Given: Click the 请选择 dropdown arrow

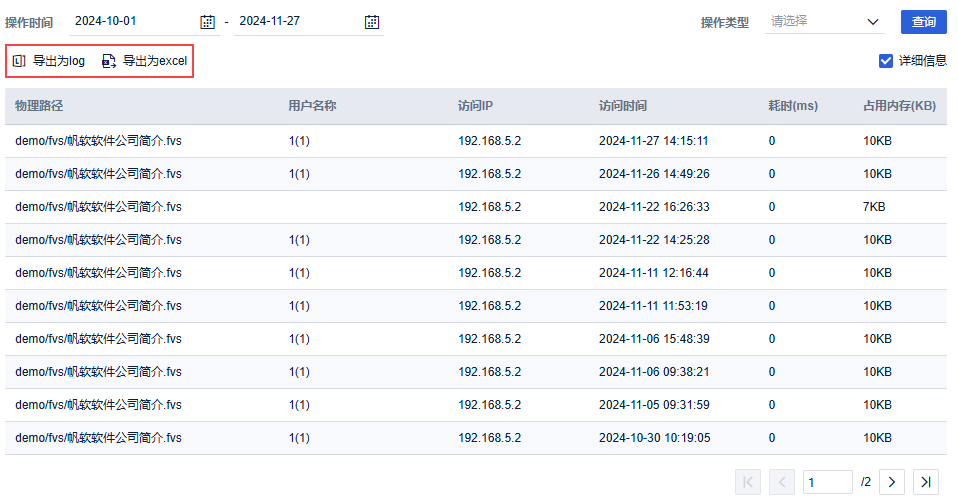Looking at the screenshot, I should (873, 21).
